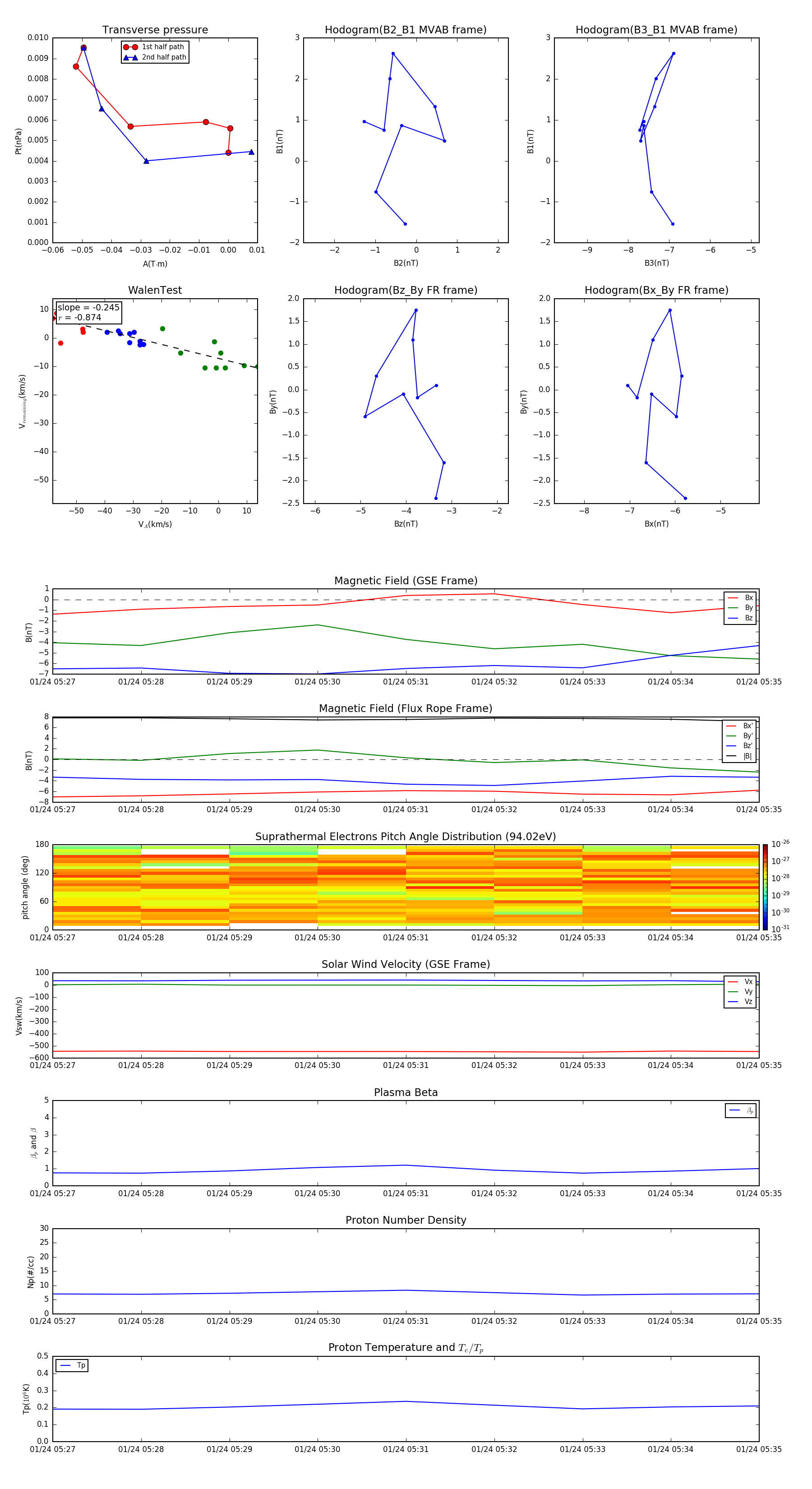812x1489 pixels.
Task: Click the topmost red point in Transverse pressure
Action: [83, 48]
